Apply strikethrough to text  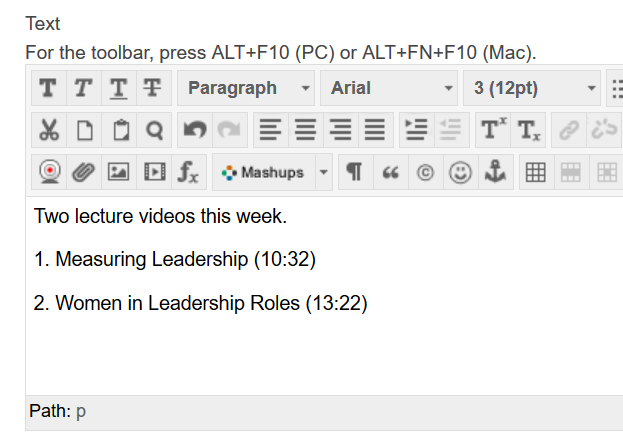[152, 88]
